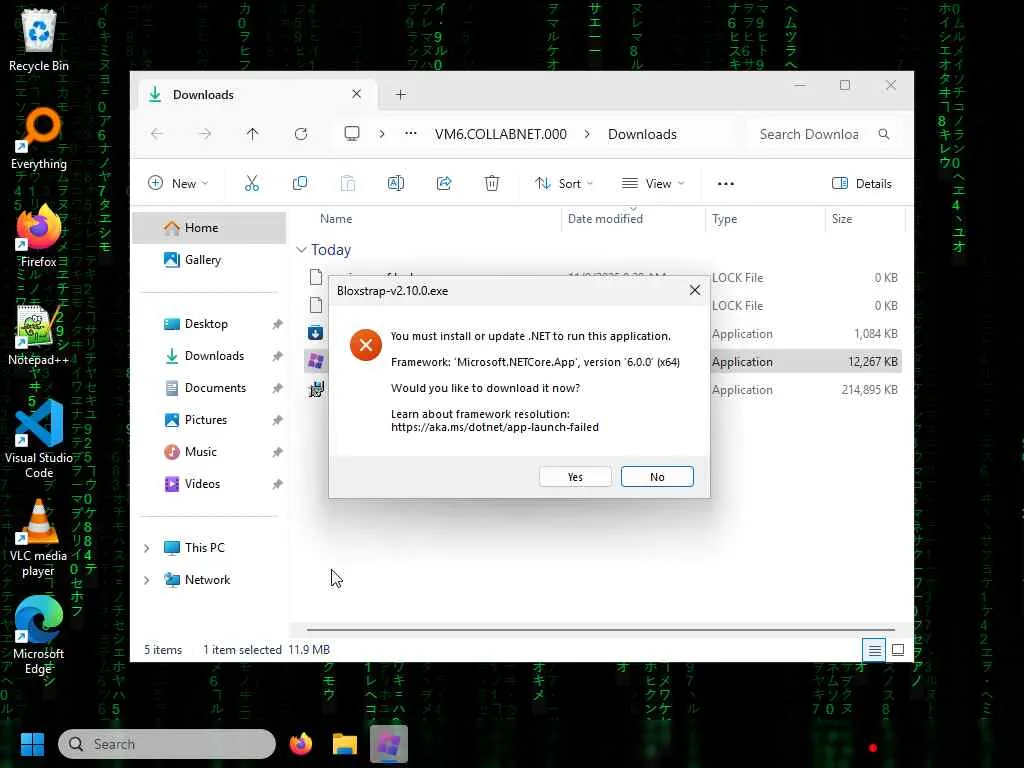Open the See more three-dots menu
The width and height of the screenshot is (1024, 768).
(726, 184)
